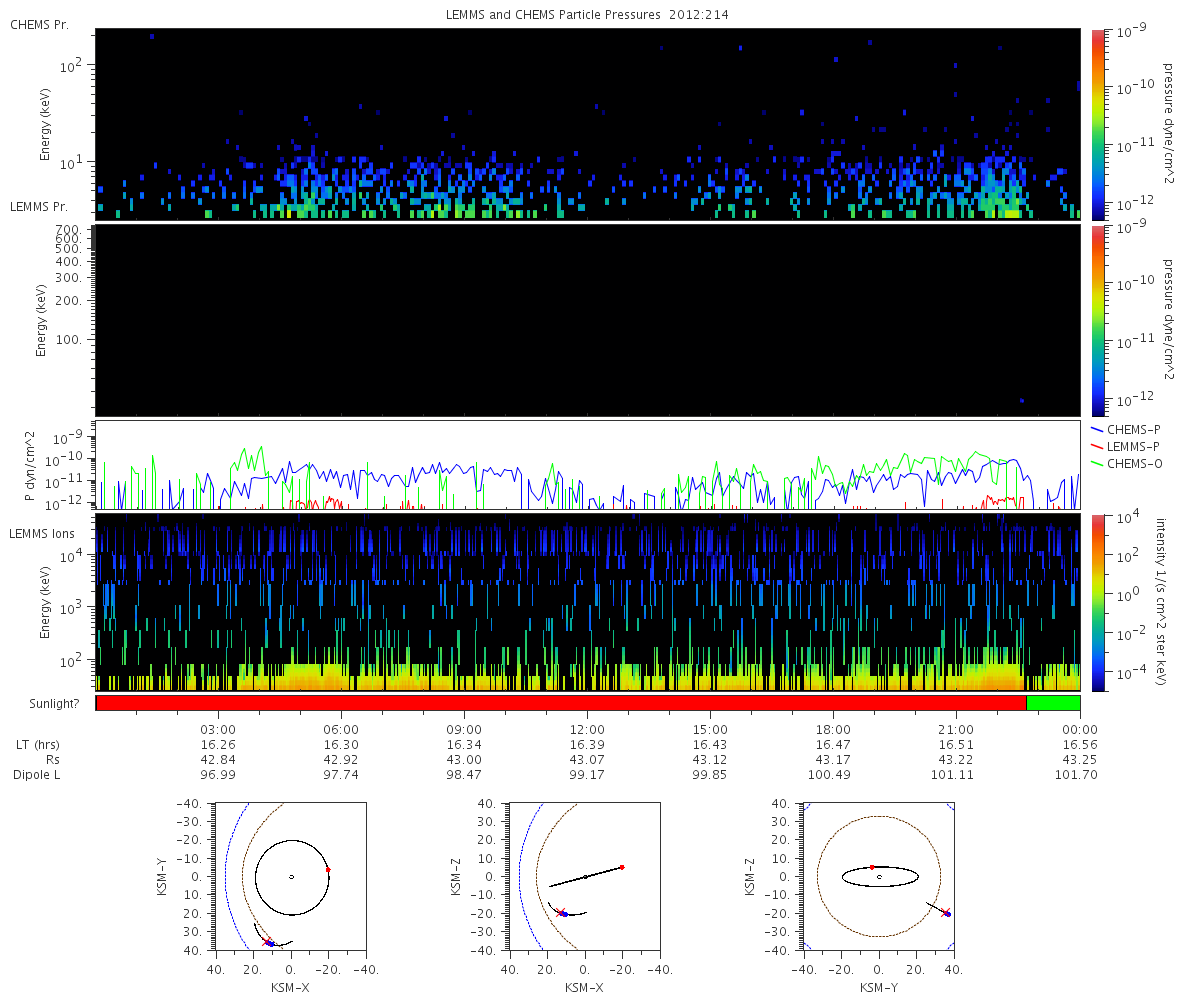Screen dimensions: 1200x1000
Task: Open the right-hand KSM-Y versus KSM-Z orbit plot
Action: coord(879,877)
